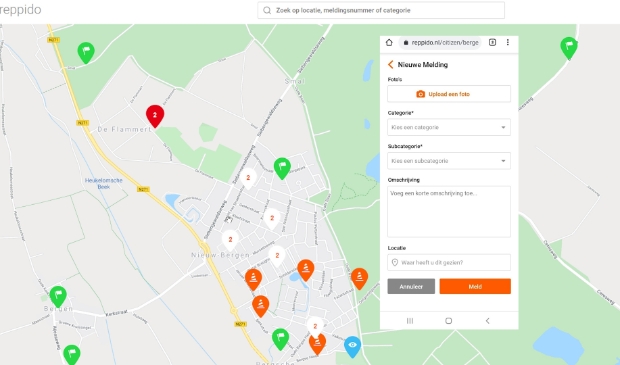620x365 pixels.
Task: Tap the browser home icon in the phone
Action: 389,42
